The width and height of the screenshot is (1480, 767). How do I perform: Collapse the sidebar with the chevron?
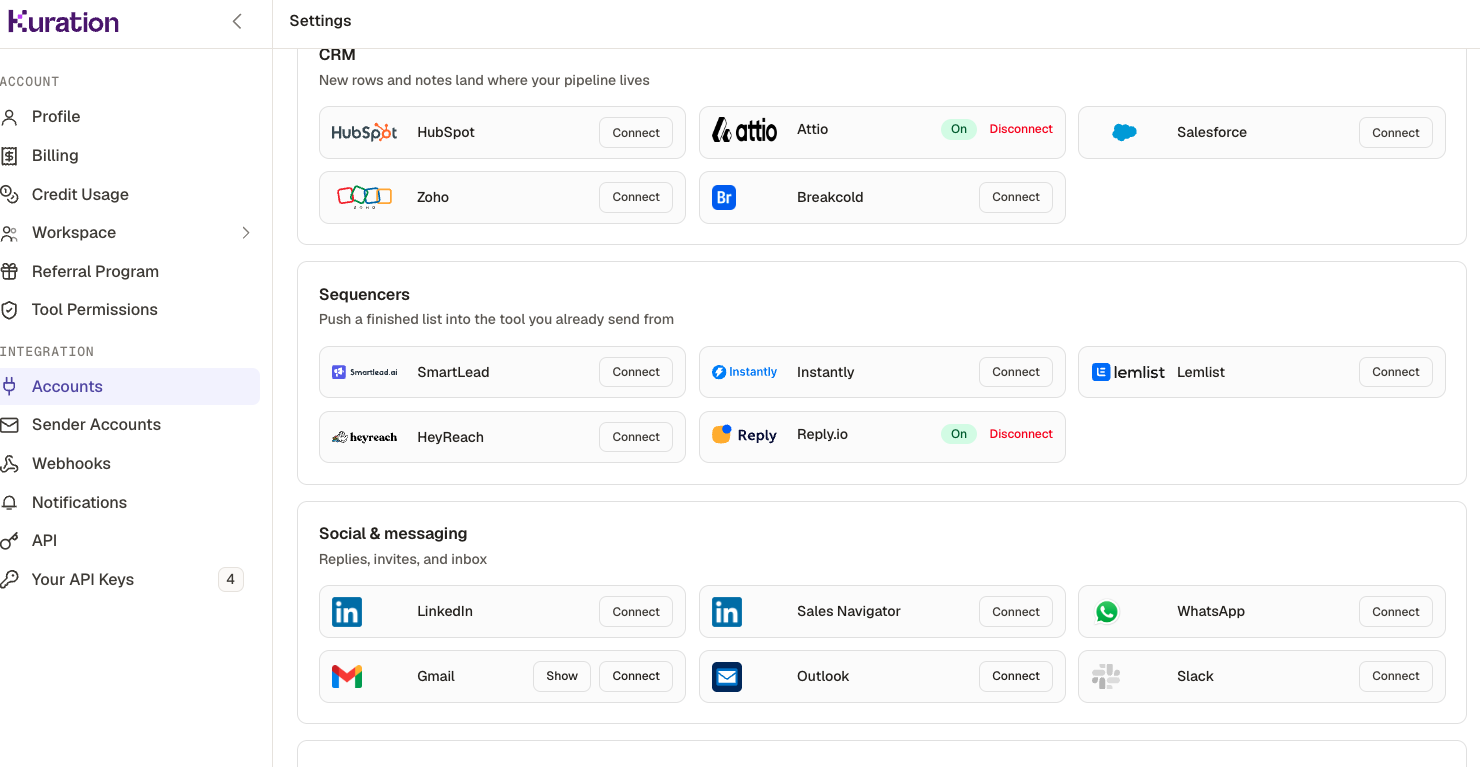[x=237, y=21]
